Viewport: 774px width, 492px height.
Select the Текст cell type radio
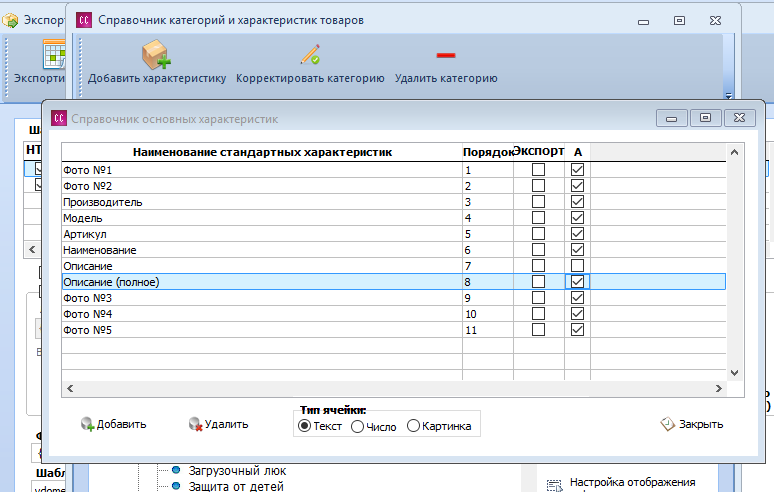click(305, 426)
